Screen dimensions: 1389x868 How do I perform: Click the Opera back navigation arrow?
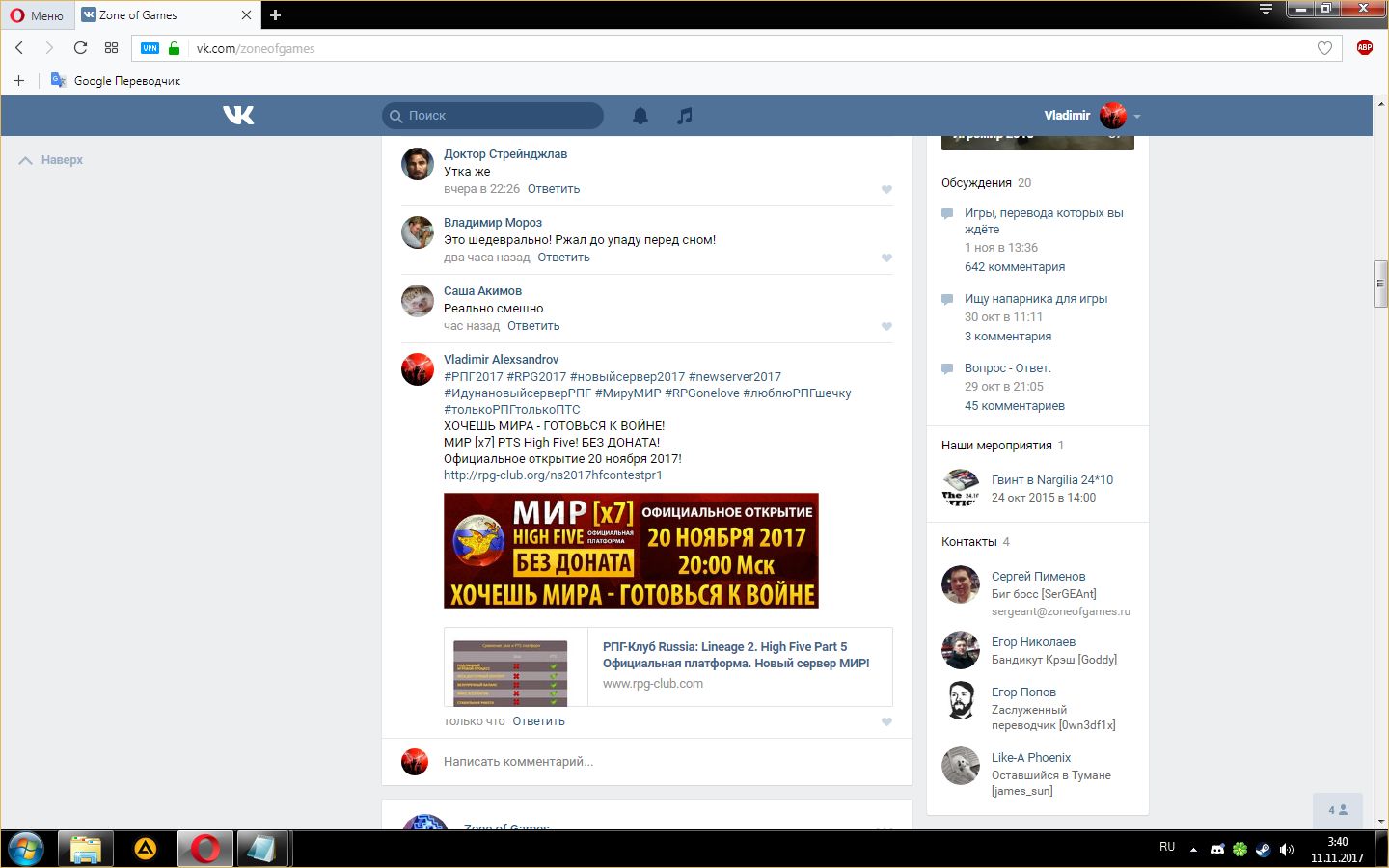(19, 48)
